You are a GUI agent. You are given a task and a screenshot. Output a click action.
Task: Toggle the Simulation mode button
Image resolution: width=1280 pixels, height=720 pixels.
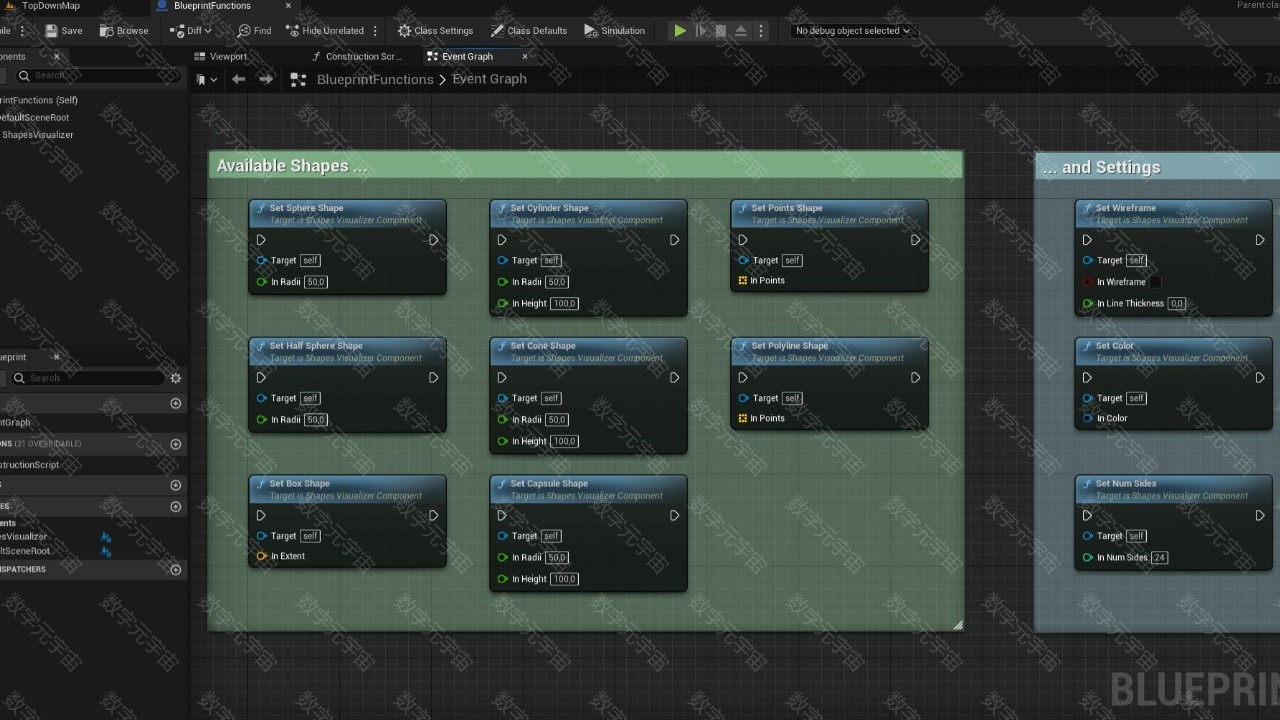coord(614,31)
